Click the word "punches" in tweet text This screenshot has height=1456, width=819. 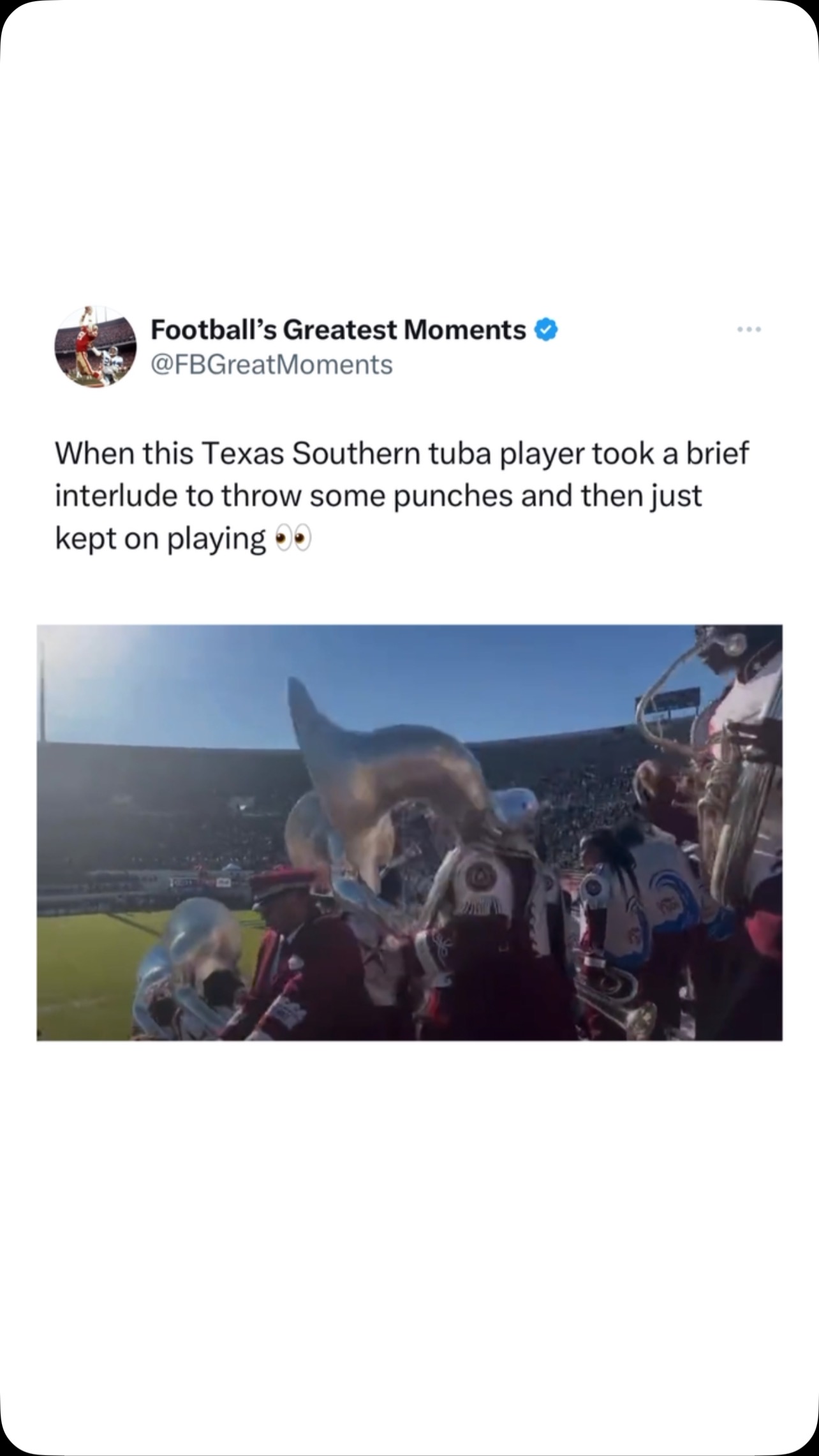452,496
